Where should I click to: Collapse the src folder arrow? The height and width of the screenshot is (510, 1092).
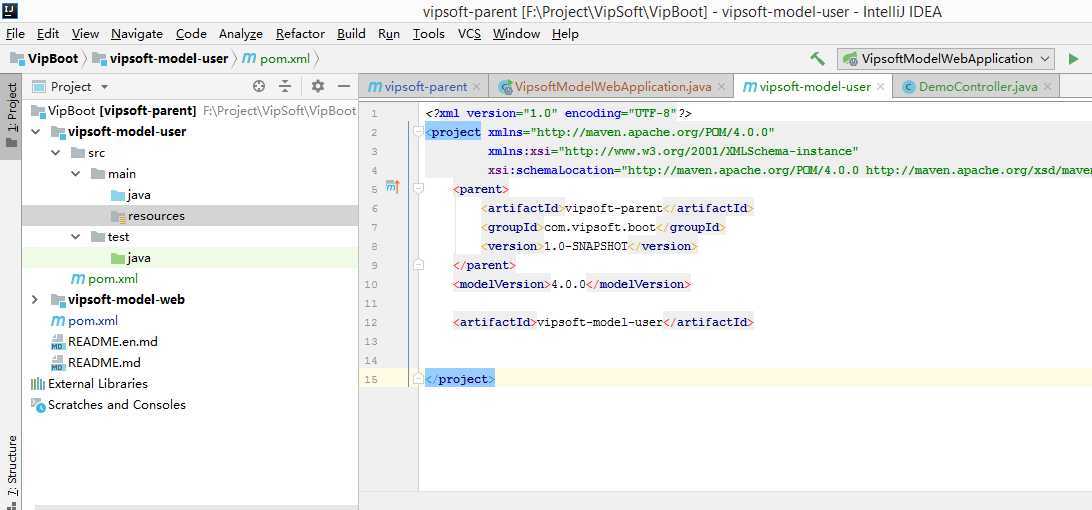55,153
